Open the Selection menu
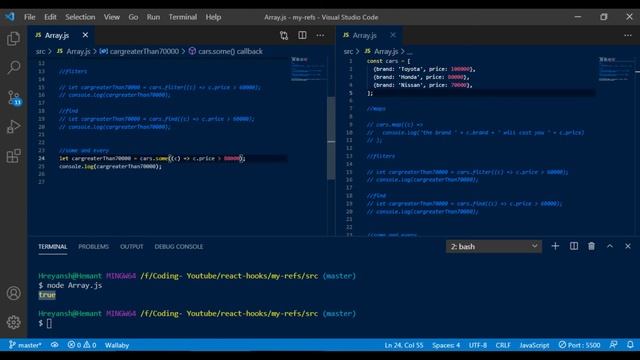This screenshot has width=640, height=360. (80, 17)
